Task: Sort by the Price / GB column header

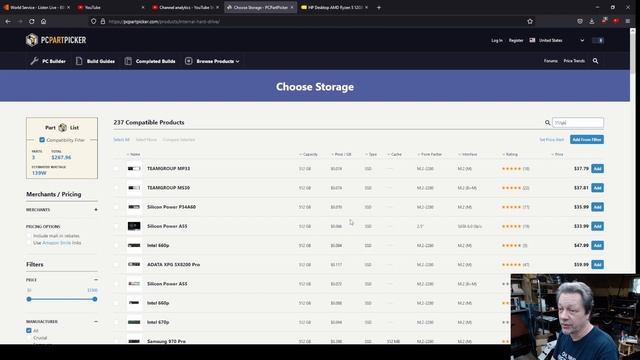Action: coord(341,154)
